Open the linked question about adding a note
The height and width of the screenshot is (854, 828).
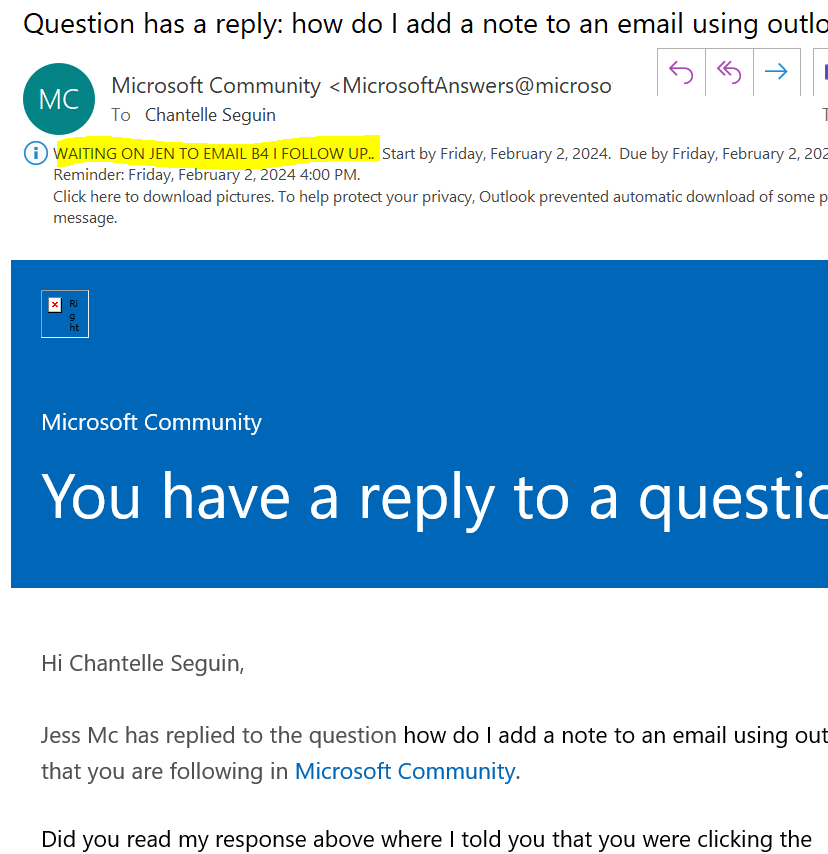click(x=616, y=735)
